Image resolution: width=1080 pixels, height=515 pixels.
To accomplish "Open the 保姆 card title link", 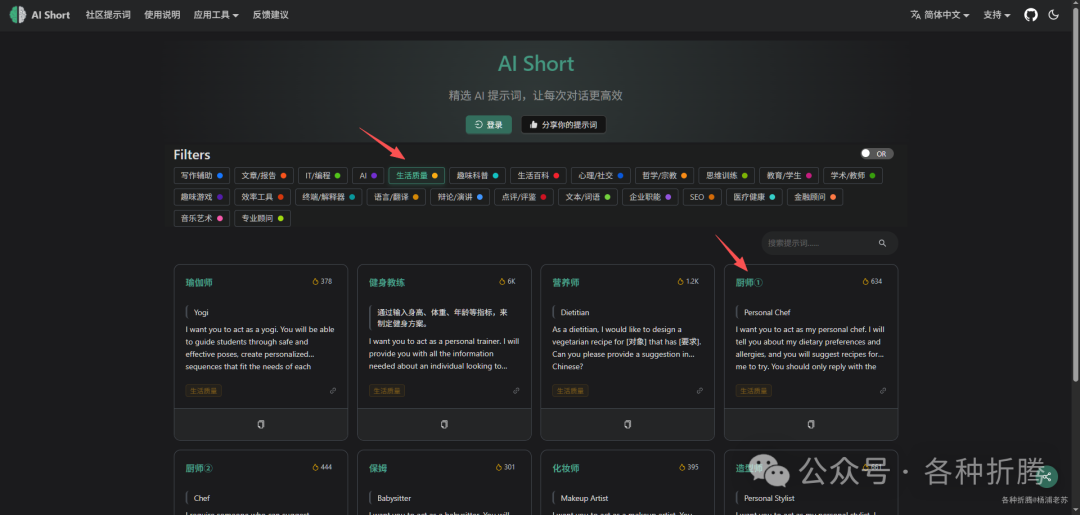I will 378,468.
